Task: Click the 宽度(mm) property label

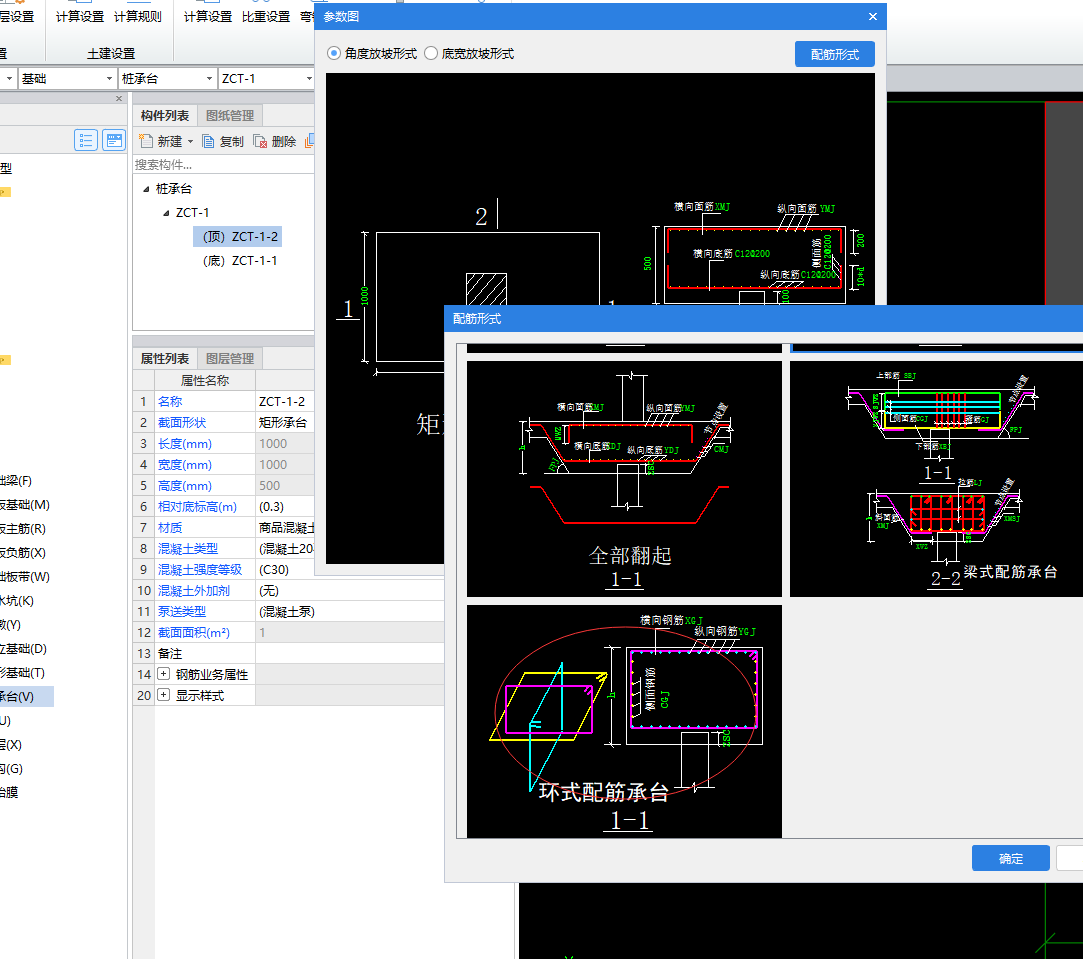Action: (x=184, y=464)
